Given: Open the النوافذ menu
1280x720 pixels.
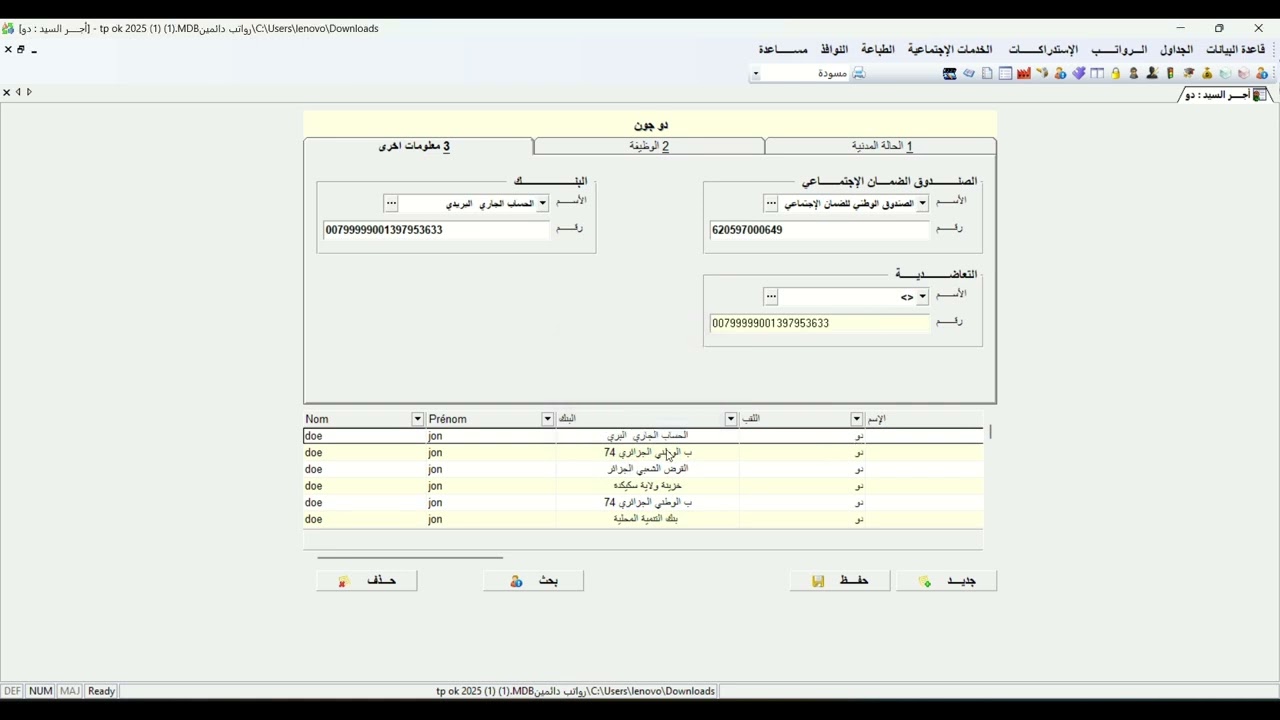Looking at the screenshot, I should click(834, 49).
